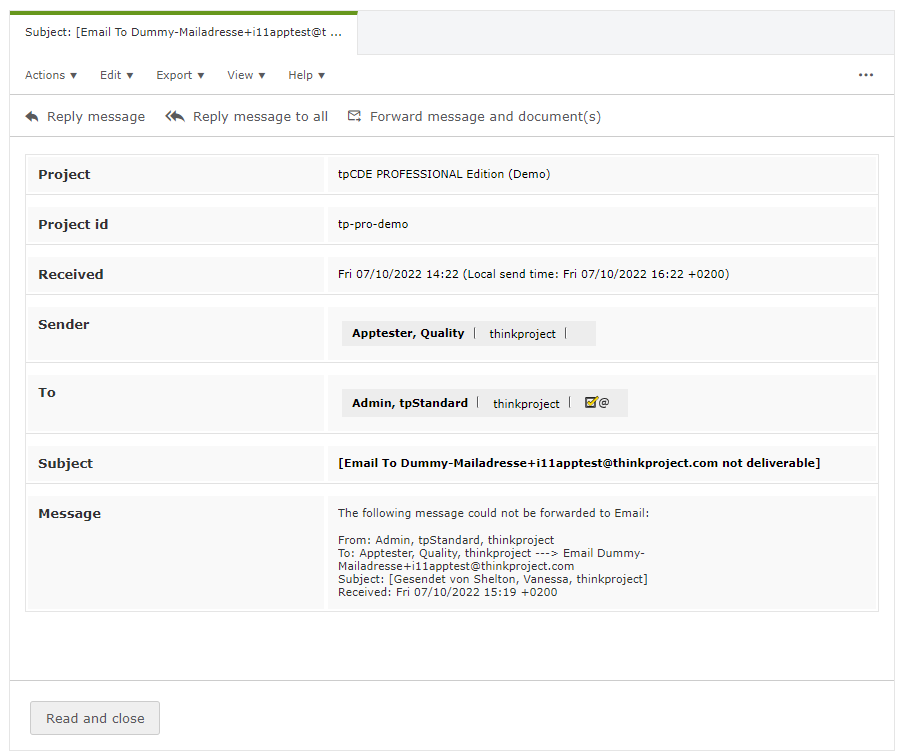The height and width of the screenshot is (751, 907).
Task: Expand the Export dropdown menu
Action: (180, 75)
